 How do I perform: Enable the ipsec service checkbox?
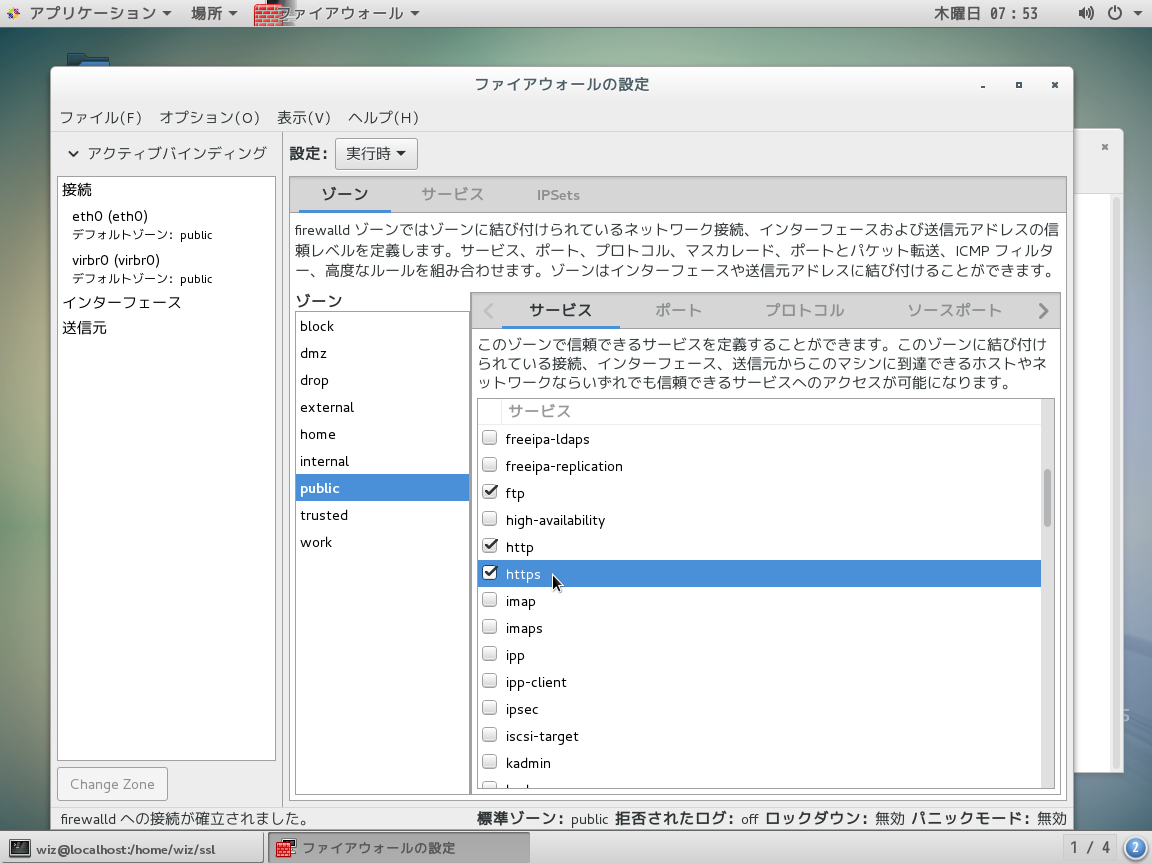pos(489,708)
